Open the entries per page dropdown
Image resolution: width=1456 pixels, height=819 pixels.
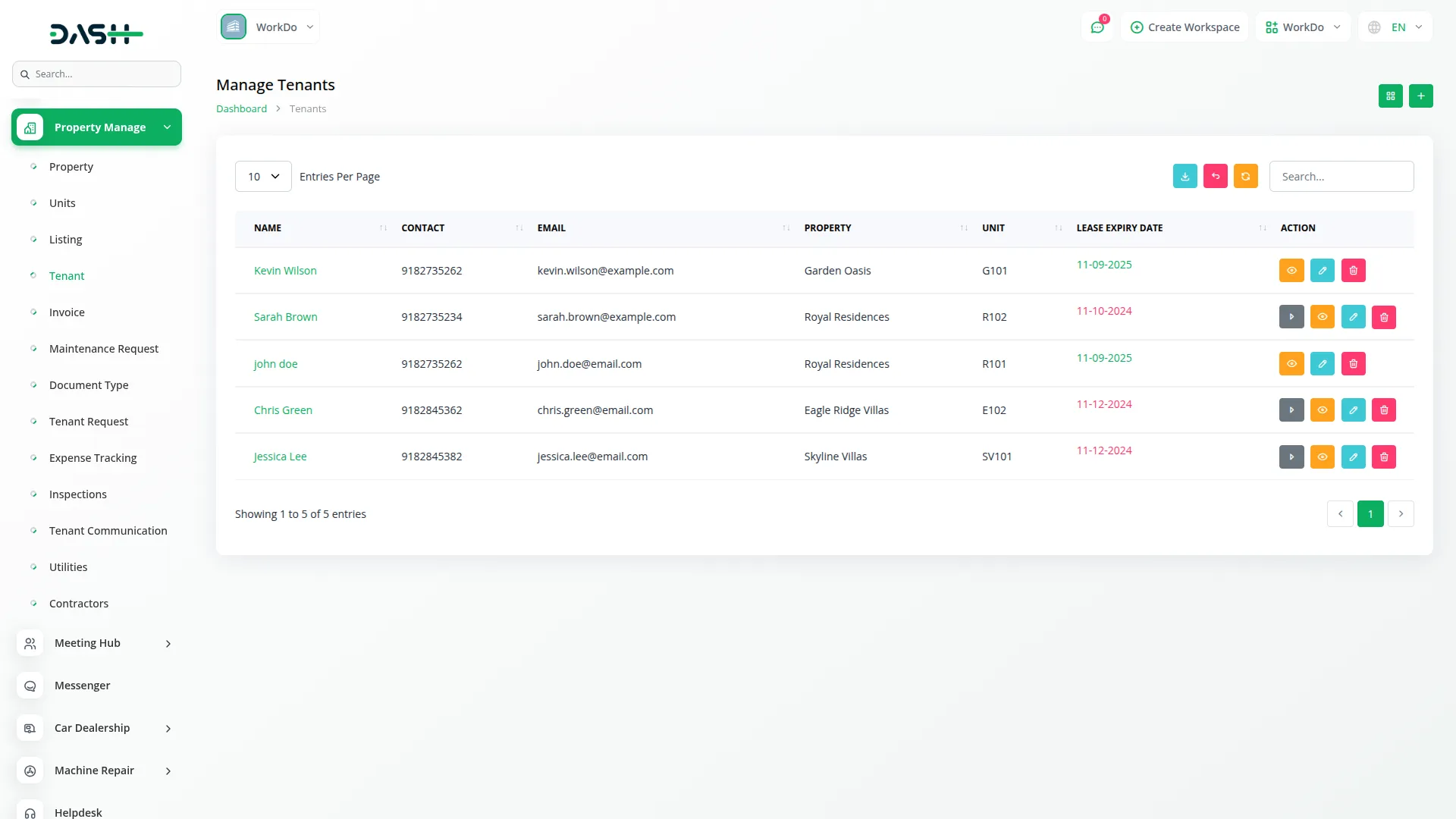263,177
